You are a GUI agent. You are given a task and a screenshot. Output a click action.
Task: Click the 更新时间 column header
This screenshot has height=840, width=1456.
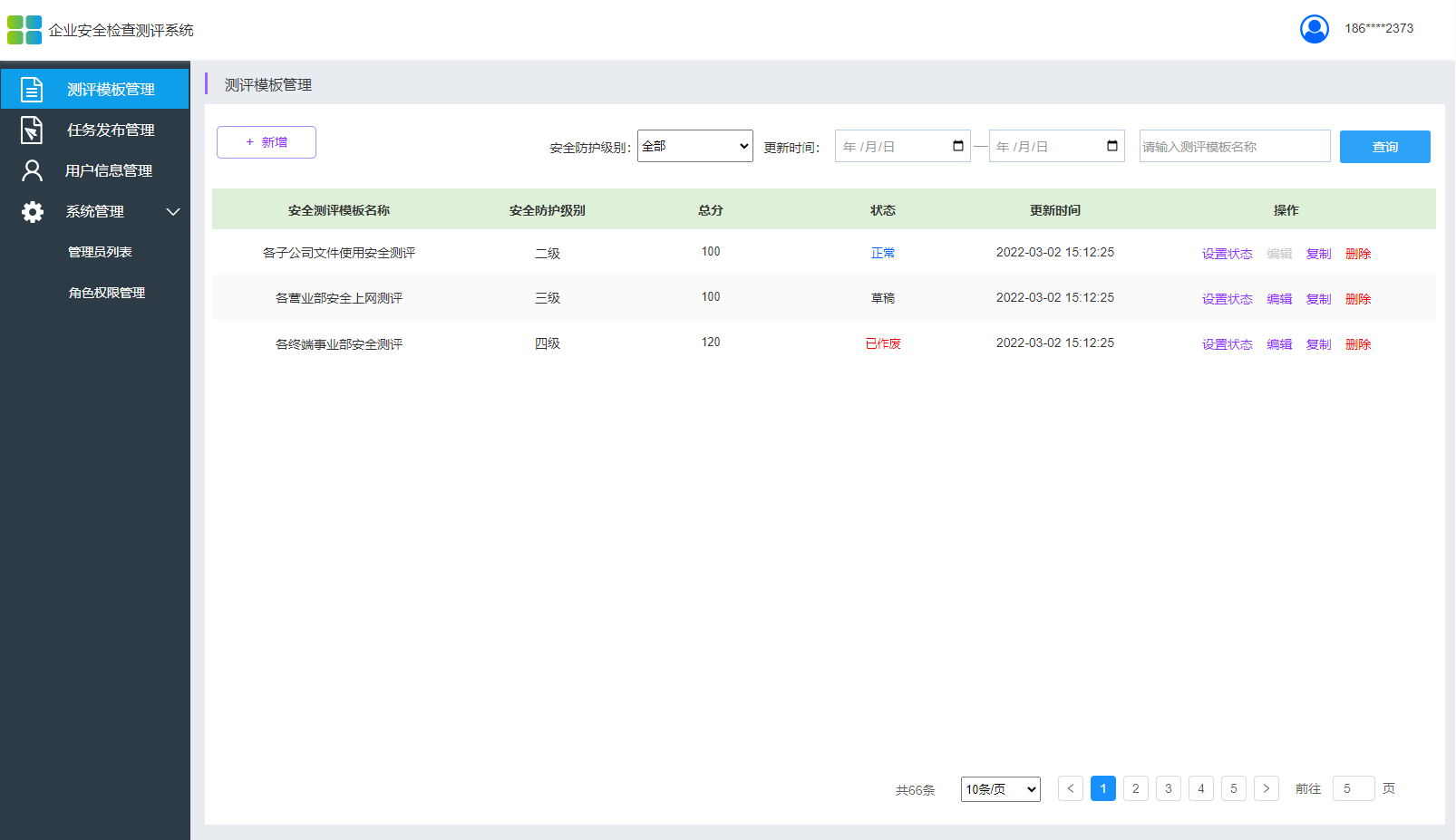coord(1055,210)
